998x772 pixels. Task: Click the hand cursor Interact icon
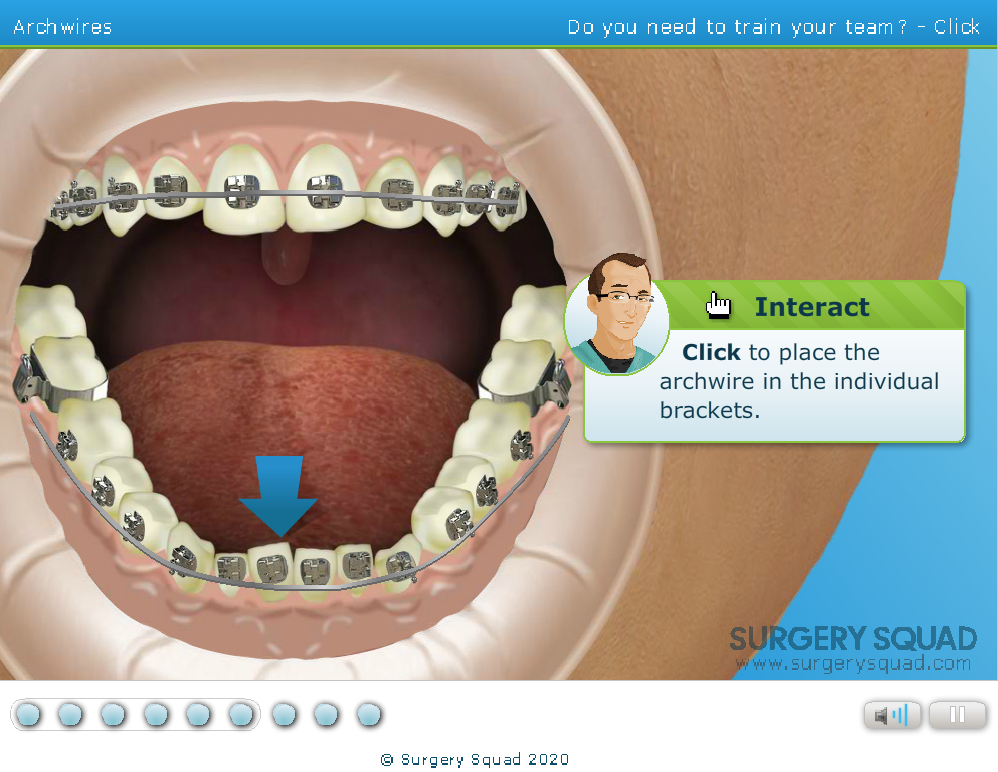pos(719,305)
